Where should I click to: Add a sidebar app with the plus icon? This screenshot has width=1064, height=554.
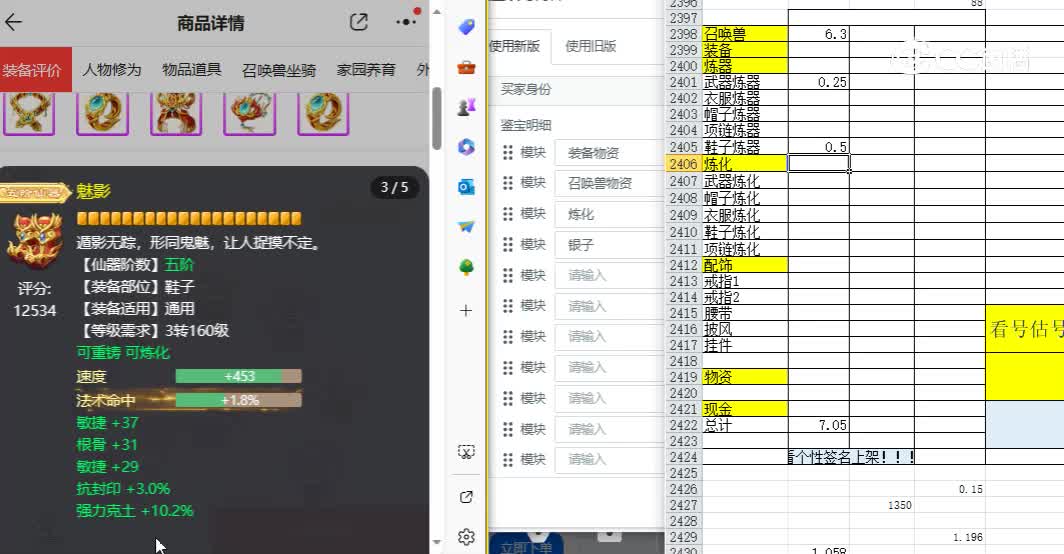[x=466, y=311]
